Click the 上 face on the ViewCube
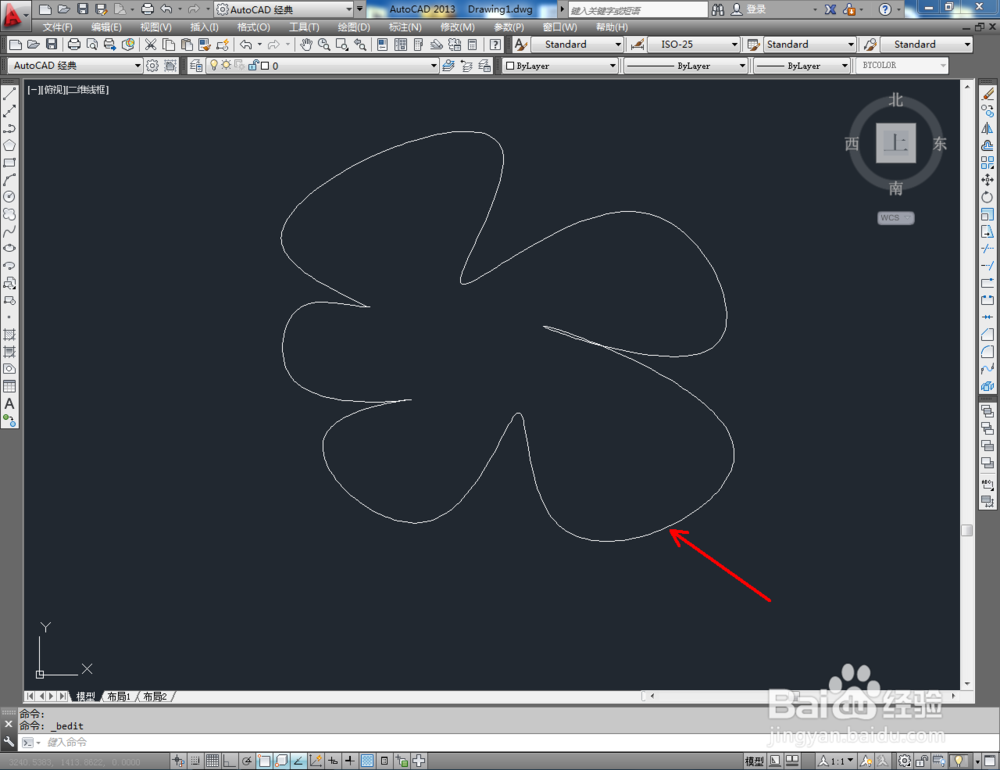The width and height of the screenshot is (1000, 770). point(895,143)
